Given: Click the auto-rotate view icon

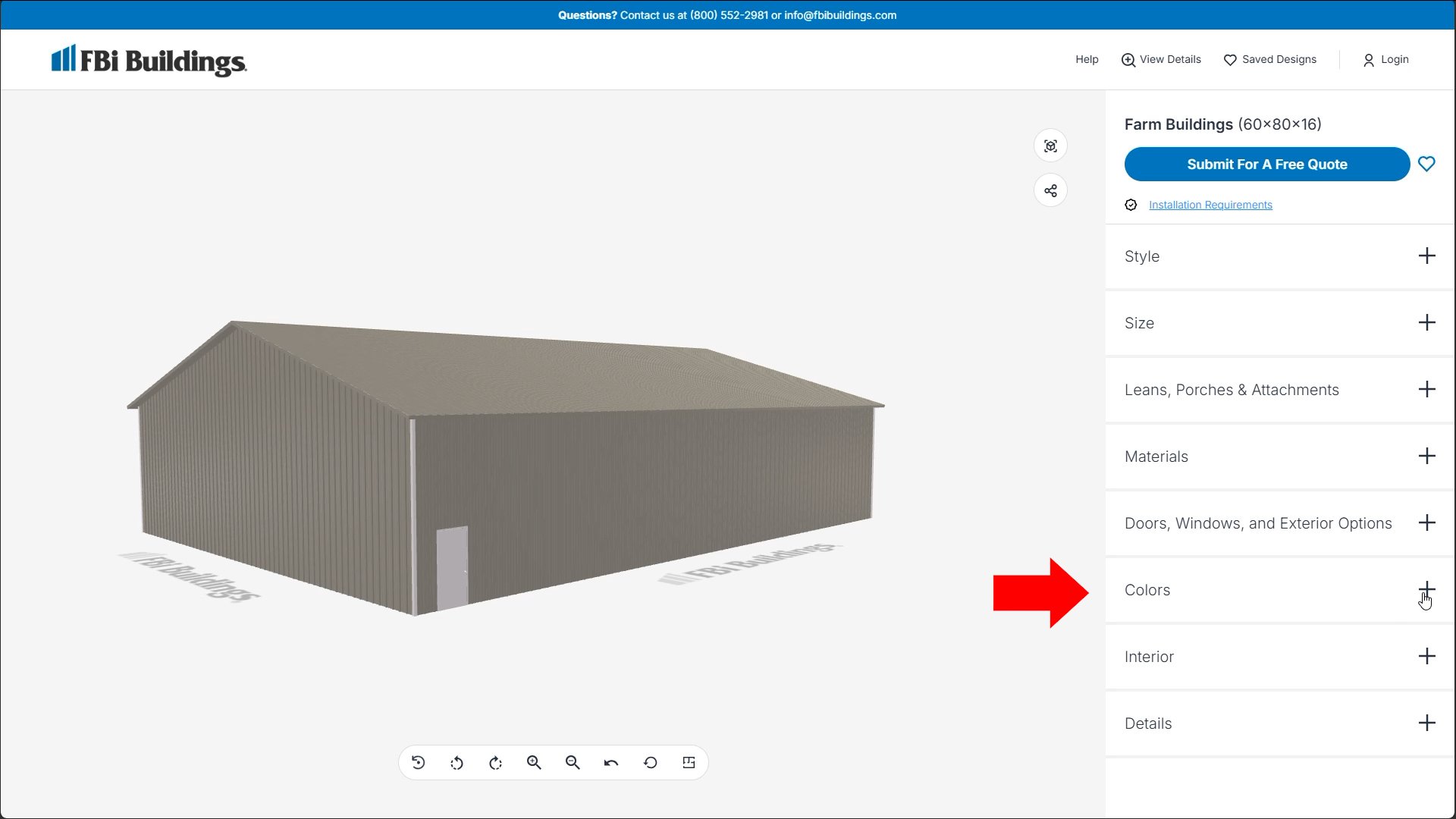Looking at the screenshot, I should click(x=418, y=763).
